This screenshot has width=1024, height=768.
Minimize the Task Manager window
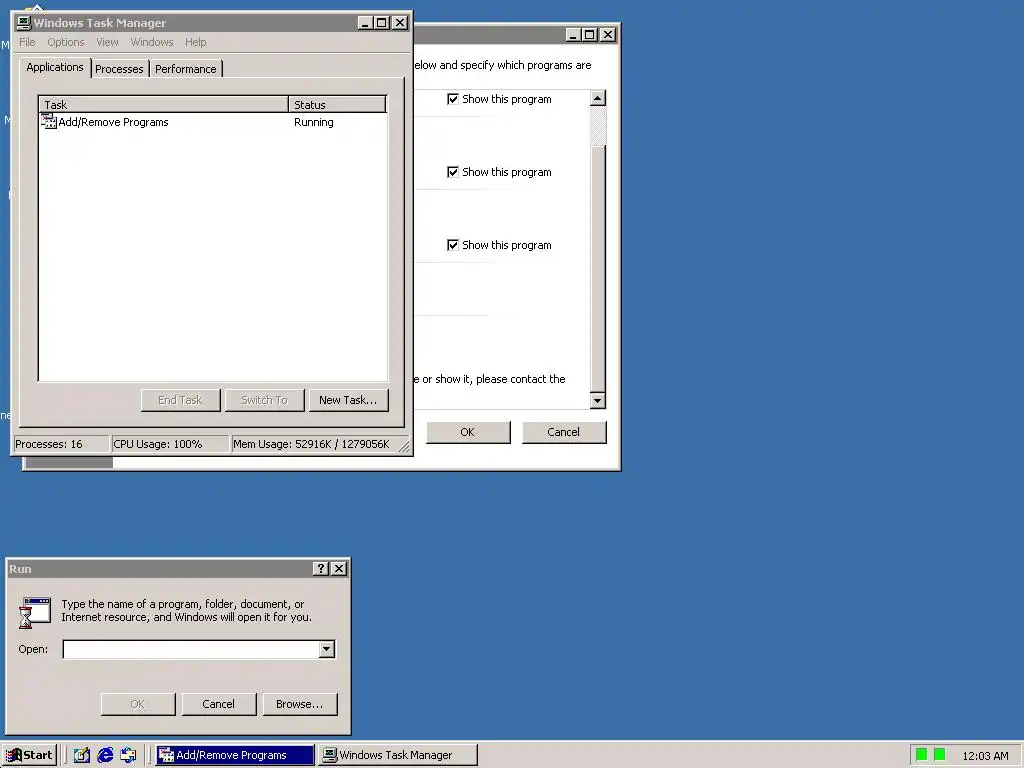366,23
